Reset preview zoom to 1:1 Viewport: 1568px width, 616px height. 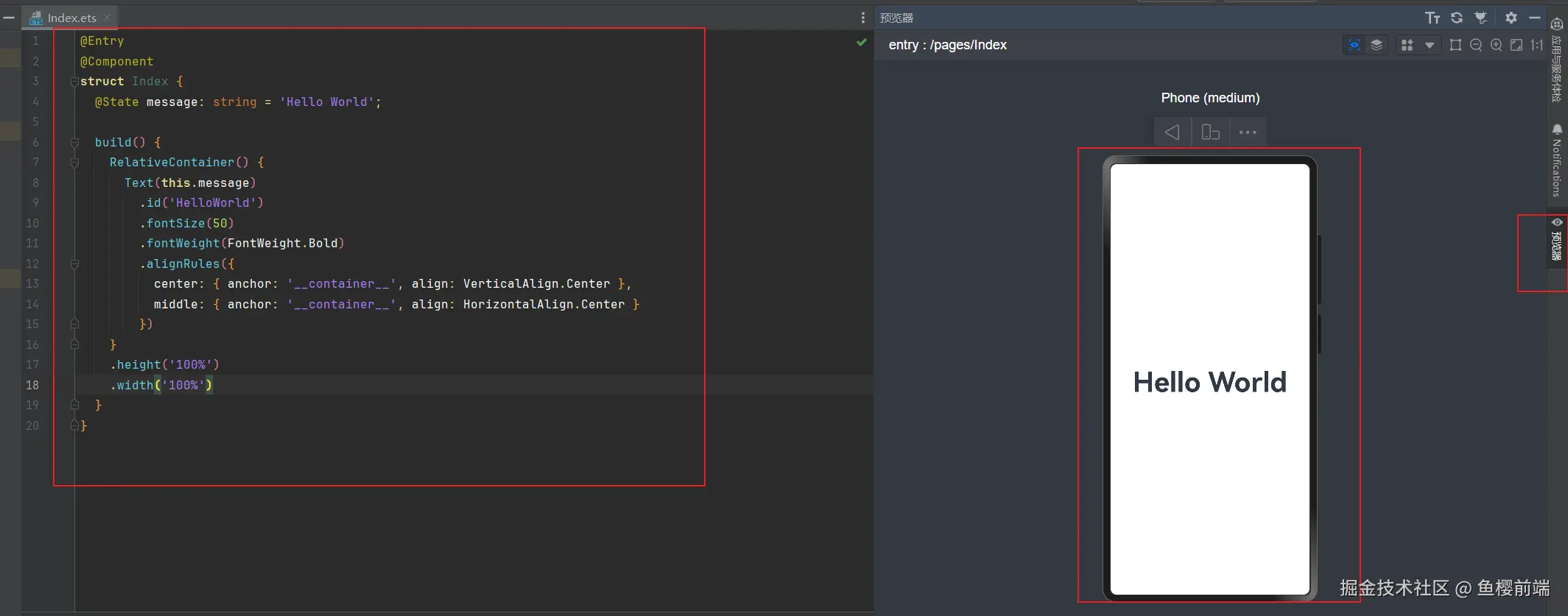(1537, 45)
